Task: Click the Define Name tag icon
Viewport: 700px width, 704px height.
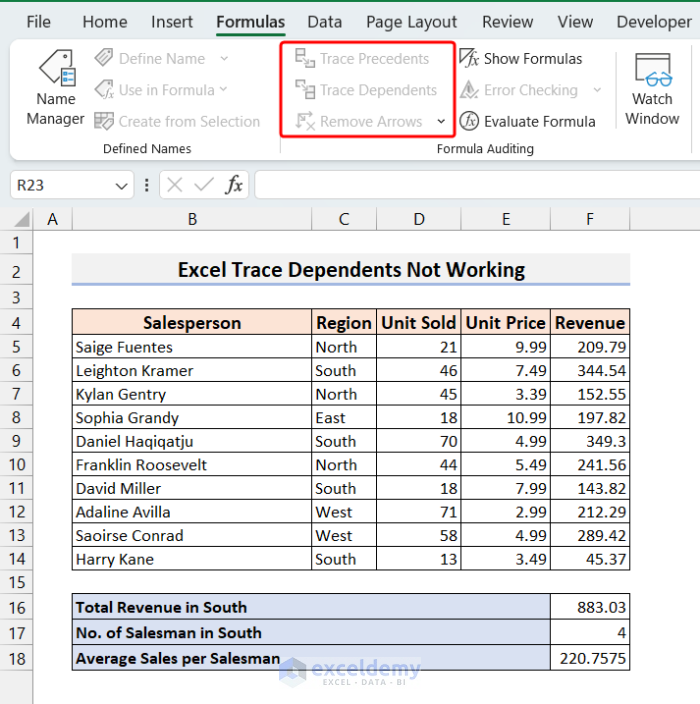Action: click(104, 58)
